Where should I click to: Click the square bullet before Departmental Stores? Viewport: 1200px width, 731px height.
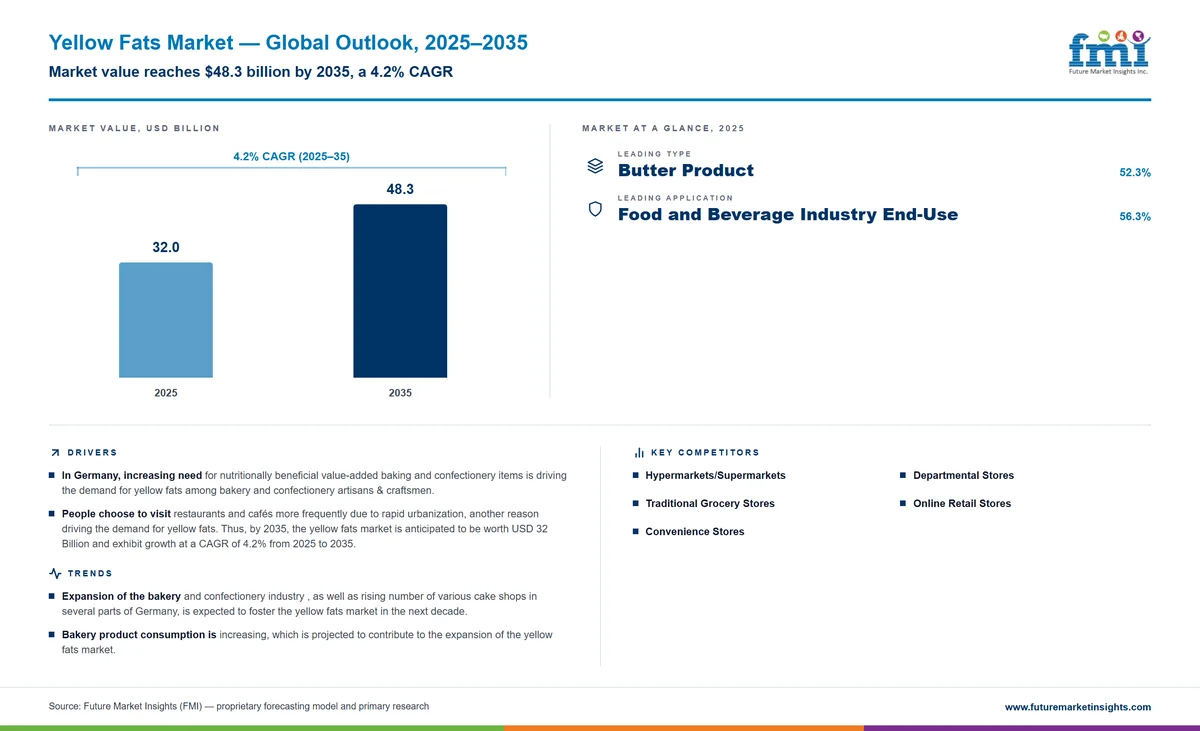(x=904, y=475)
